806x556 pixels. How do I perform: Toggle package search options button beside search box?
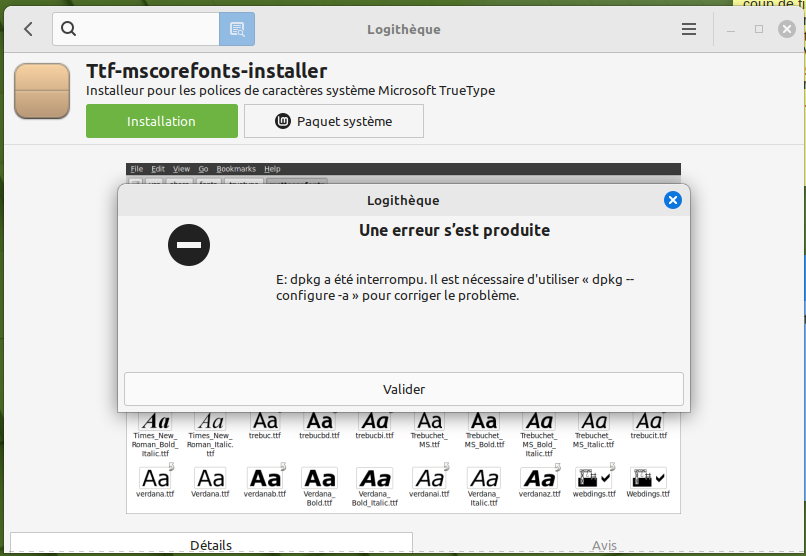pos(237,29)
